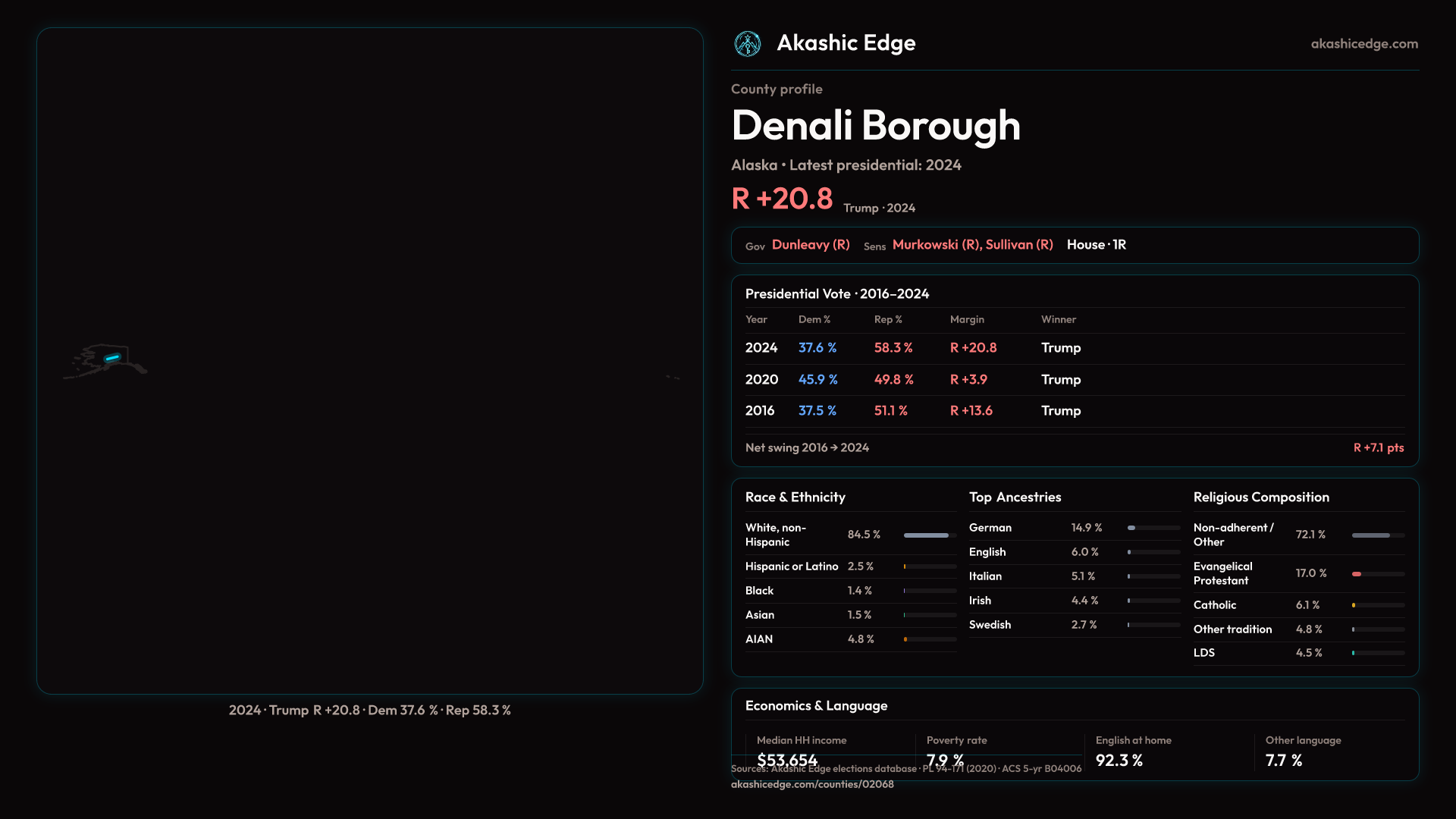The height and width of the screenshot is (819, 1456).
Task: Open akashicedge.com/counties/02068 footer link
Action: (x=812, y=784)
